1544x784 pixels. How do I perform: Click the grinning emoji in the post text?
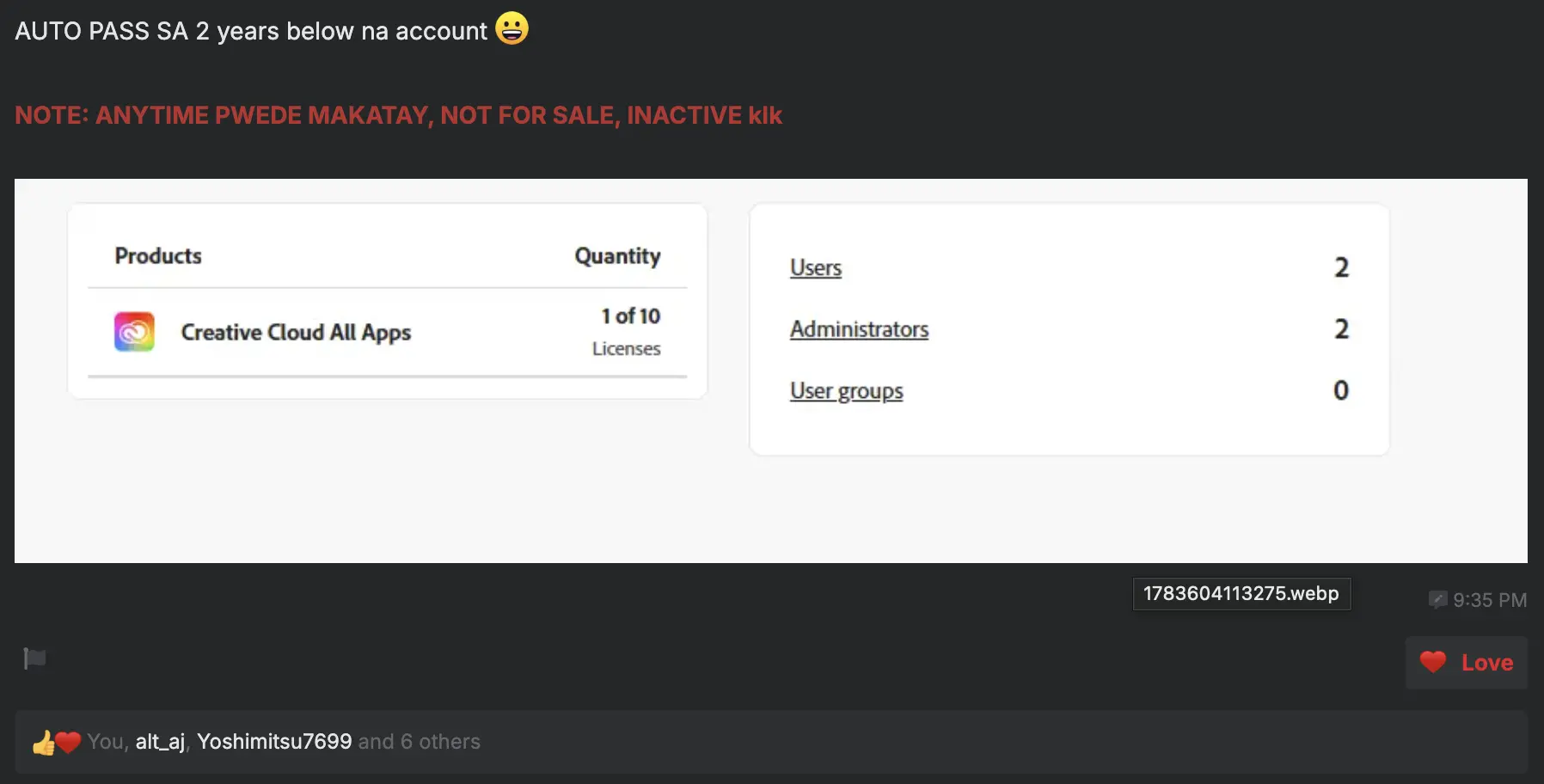click(512, 28)
